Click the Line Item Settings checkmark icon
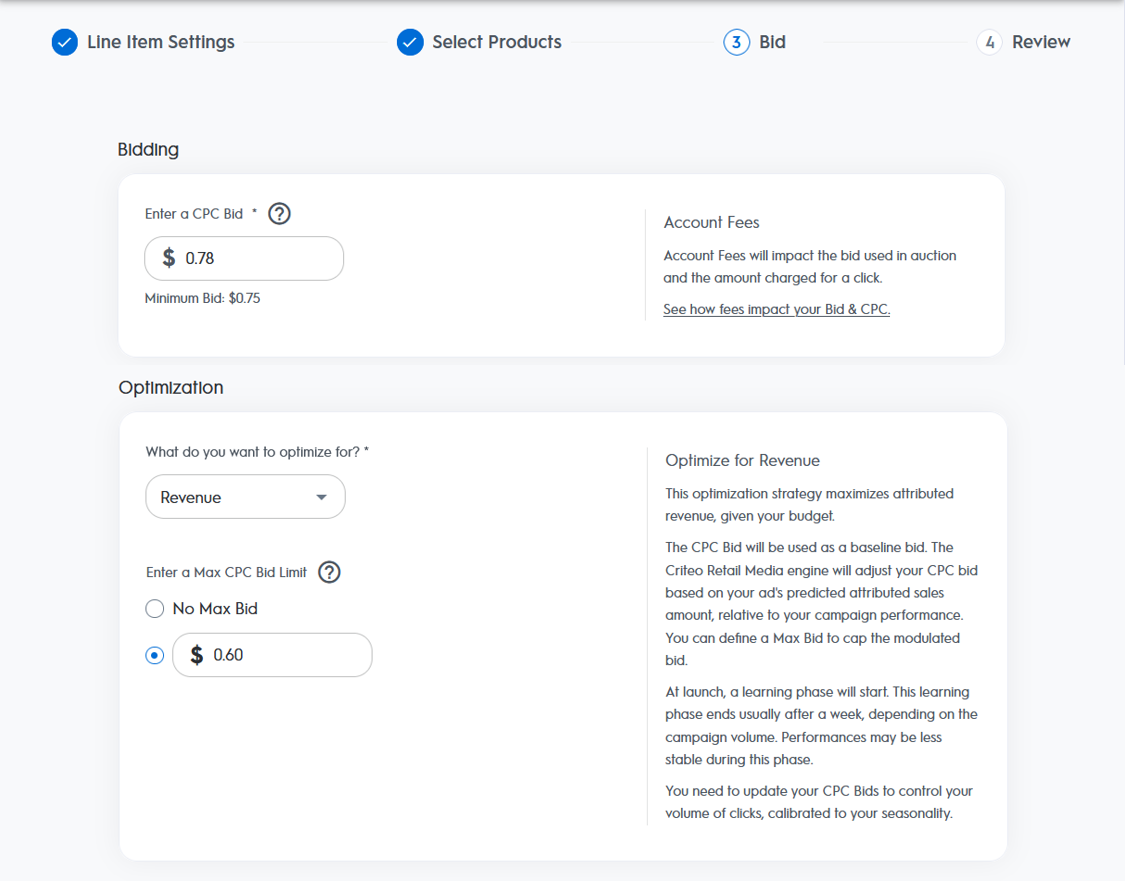 point(65,42)
